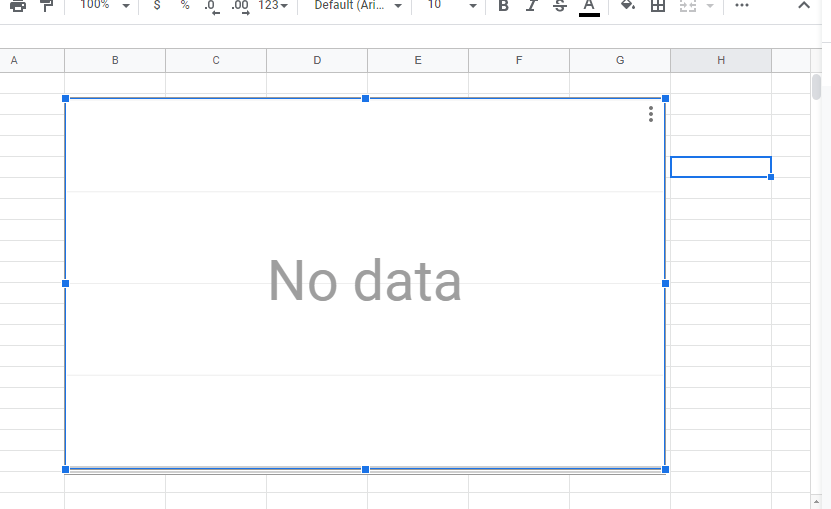This screenshot has height=509, width=831.
Task: Open the merge cells dropdown arrow
Action: pyautogui.click(x=710, y=6)
